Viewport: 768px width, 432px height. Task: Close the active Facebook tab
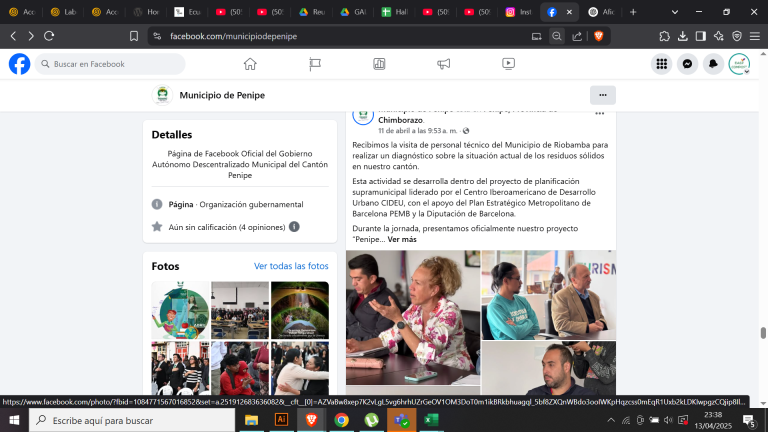tap(569, 12)
